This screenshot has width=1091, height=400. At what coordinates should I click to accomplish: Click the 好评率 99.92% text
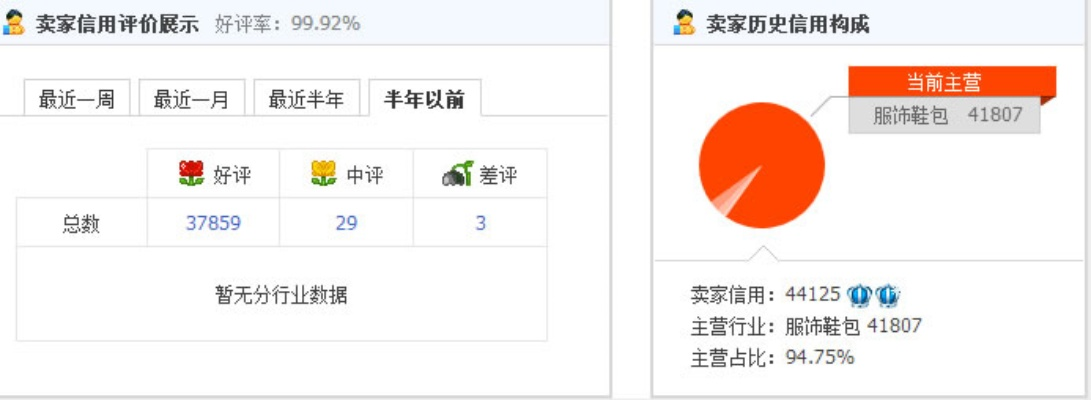(x=287, y=23)
